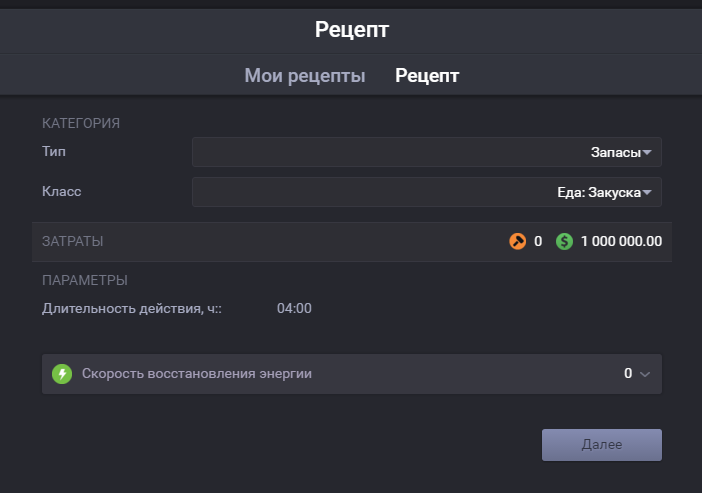The height and width of the screenshot is (493, 702).
Task: Open the Тип dropdown showing Запасы
Action: [427, 152]
